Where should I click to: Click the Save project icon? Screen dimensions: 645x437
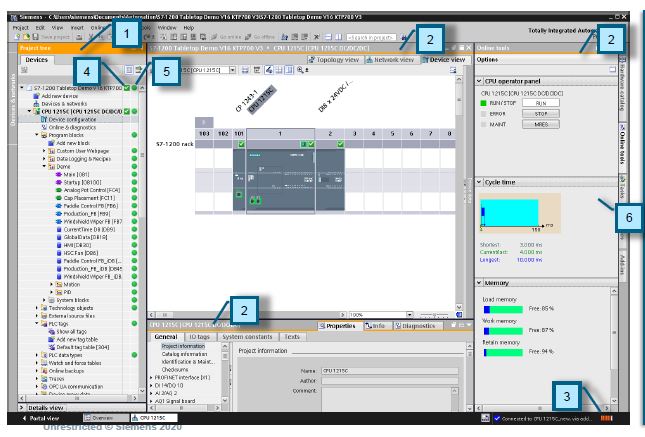coord(36,37)
